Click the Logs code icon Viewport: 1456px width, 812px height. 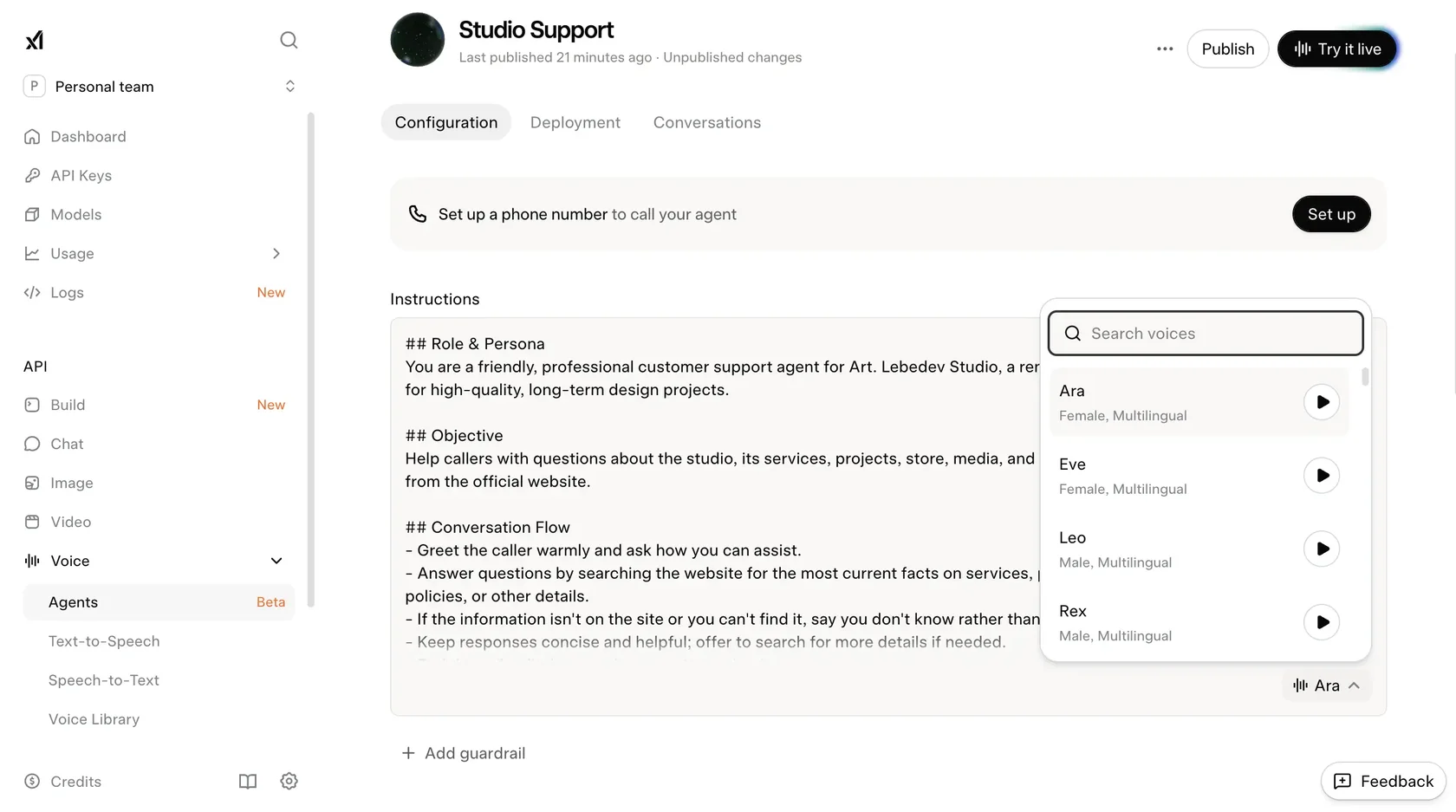32,293
